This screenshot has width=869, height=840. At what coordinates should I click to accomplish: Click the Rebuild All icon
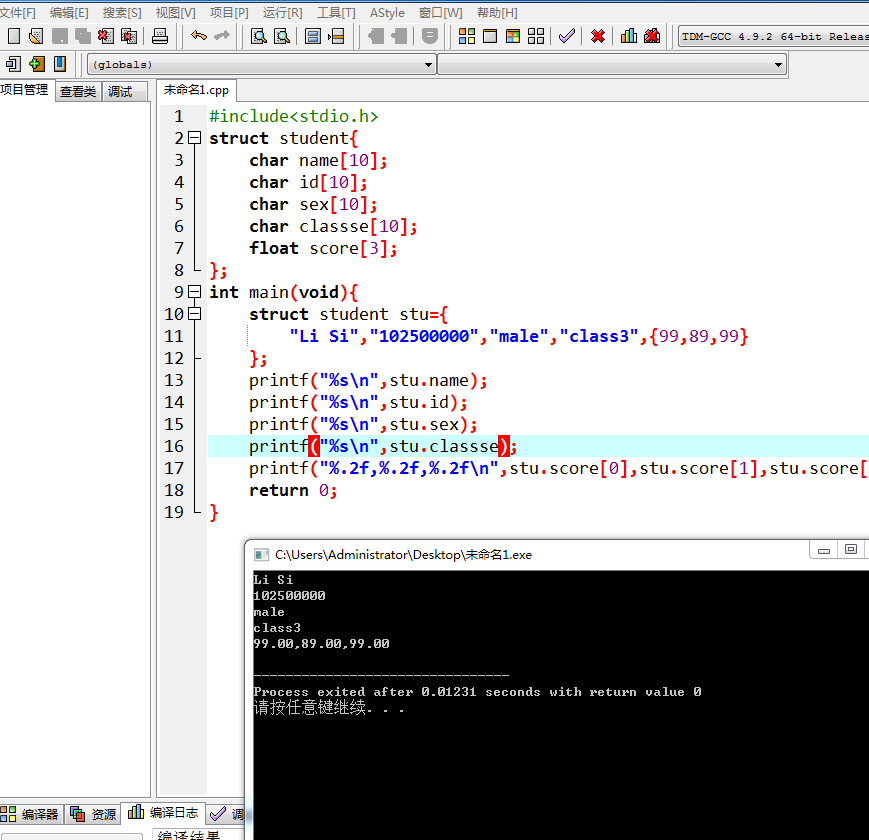coord(536,37)
